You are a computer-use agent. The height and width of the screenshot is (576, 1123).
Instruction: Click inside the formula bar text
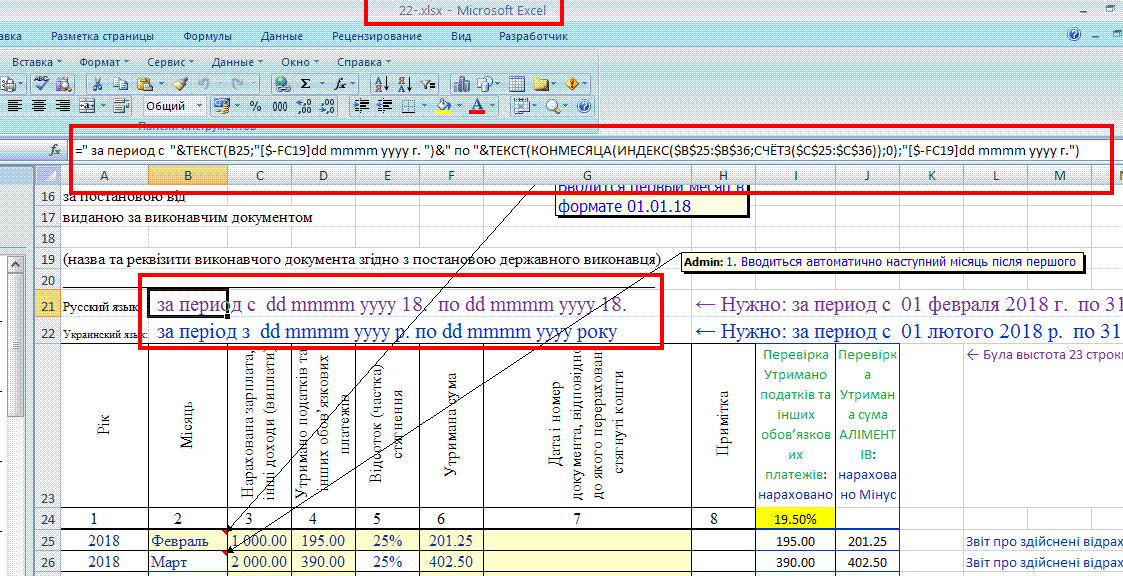click(577, 151)
